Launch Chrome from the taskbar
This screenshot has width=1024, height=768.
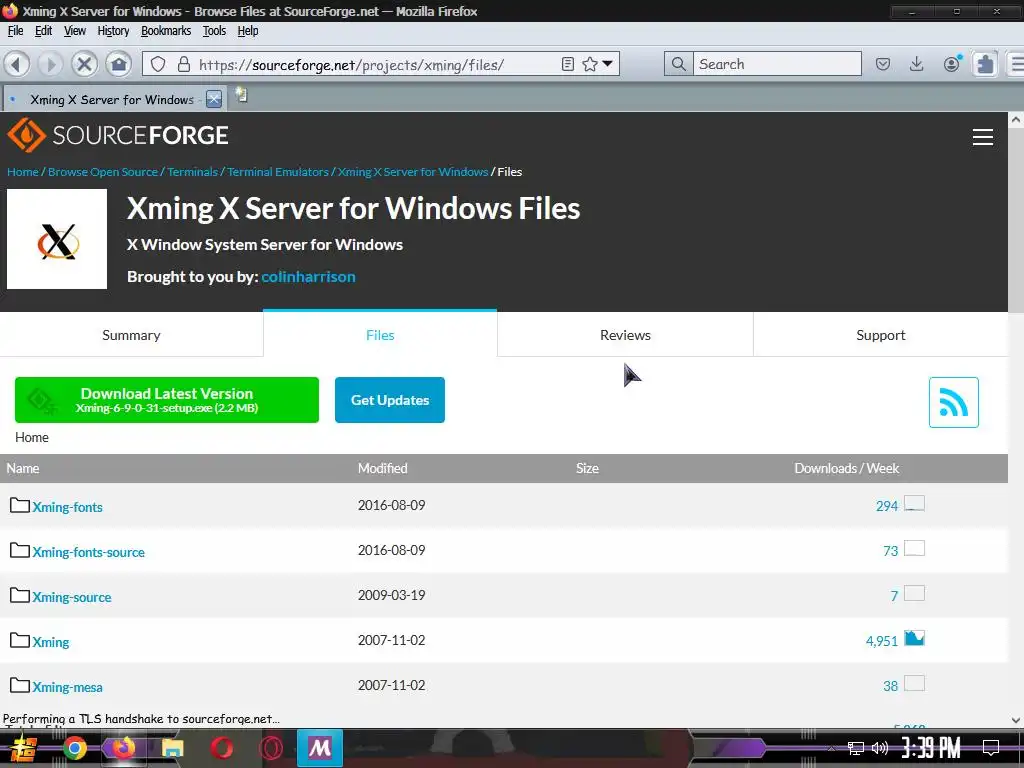[74, 748]
